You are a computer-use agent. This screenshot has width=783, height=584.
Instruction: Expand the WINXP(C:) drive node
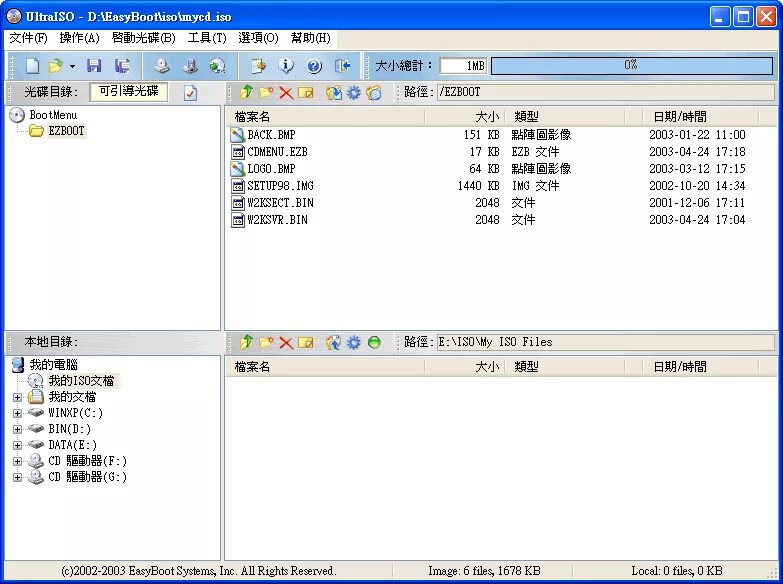tap(17, 414)
